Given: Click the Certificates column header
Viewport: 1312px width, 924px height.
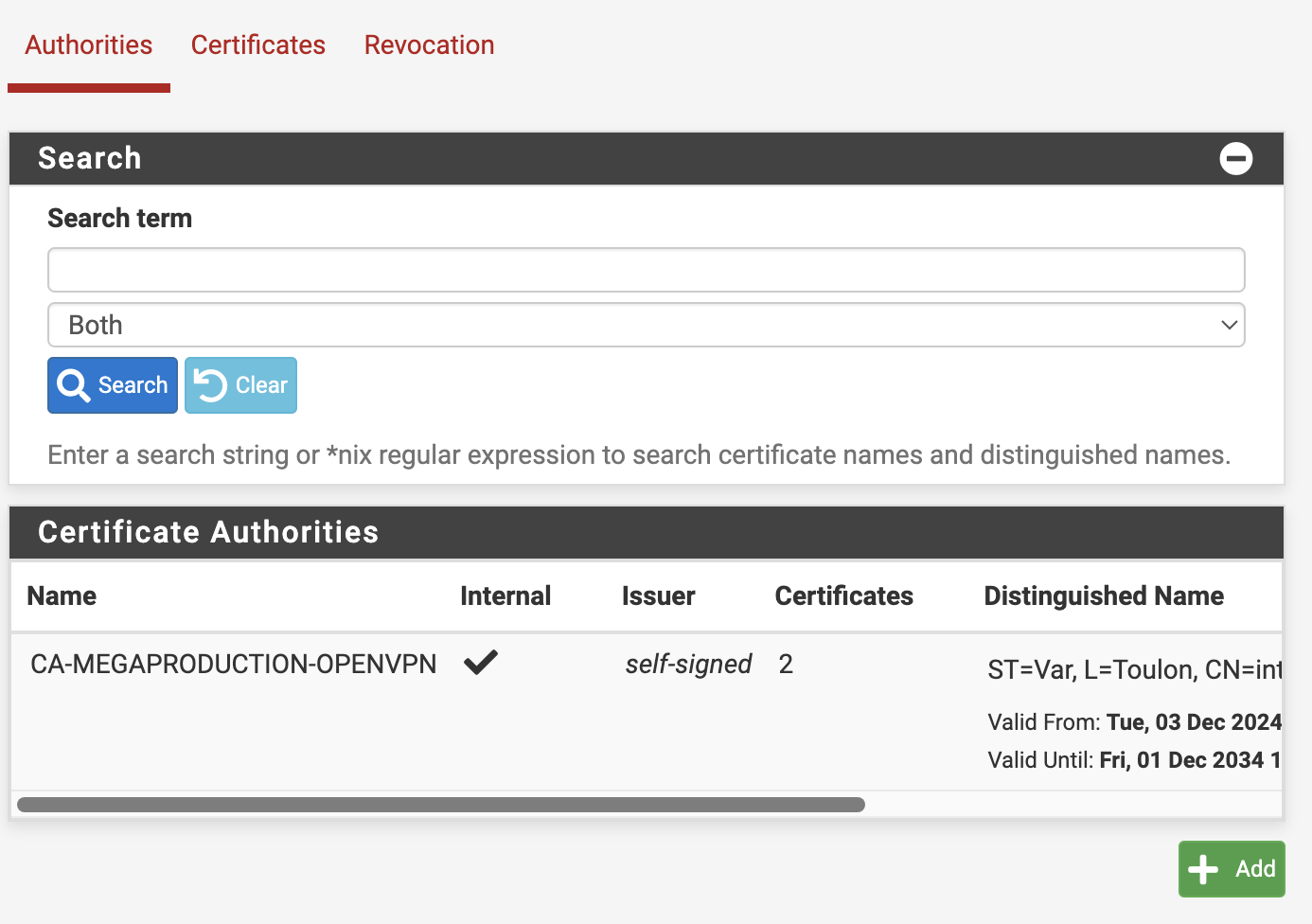Looking at the screenshot, I should 843,595.
